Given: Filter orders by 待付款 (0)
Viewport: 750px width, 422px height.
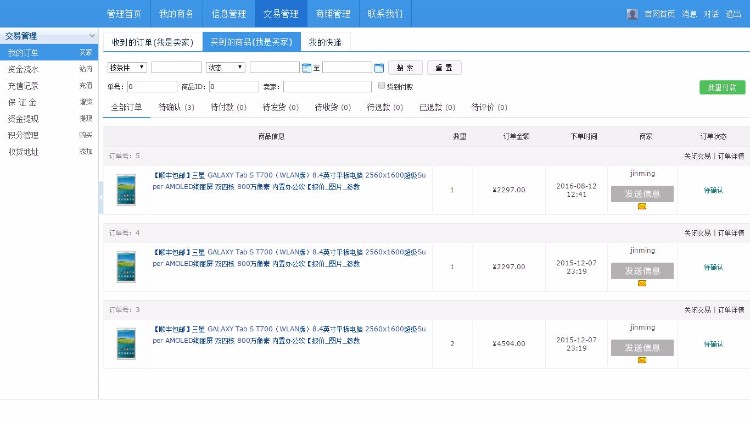Looking at the screenshot, I should click(229, 107).
